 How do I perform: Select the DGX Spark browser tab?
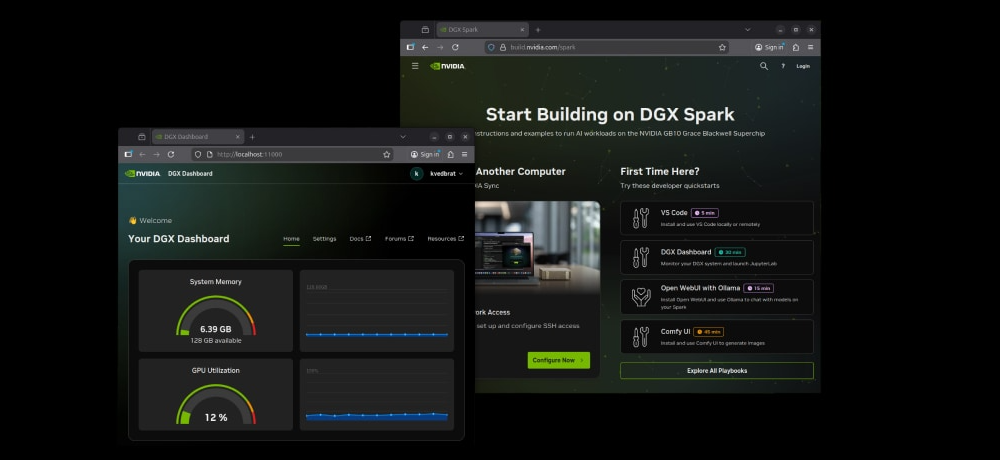482,30
